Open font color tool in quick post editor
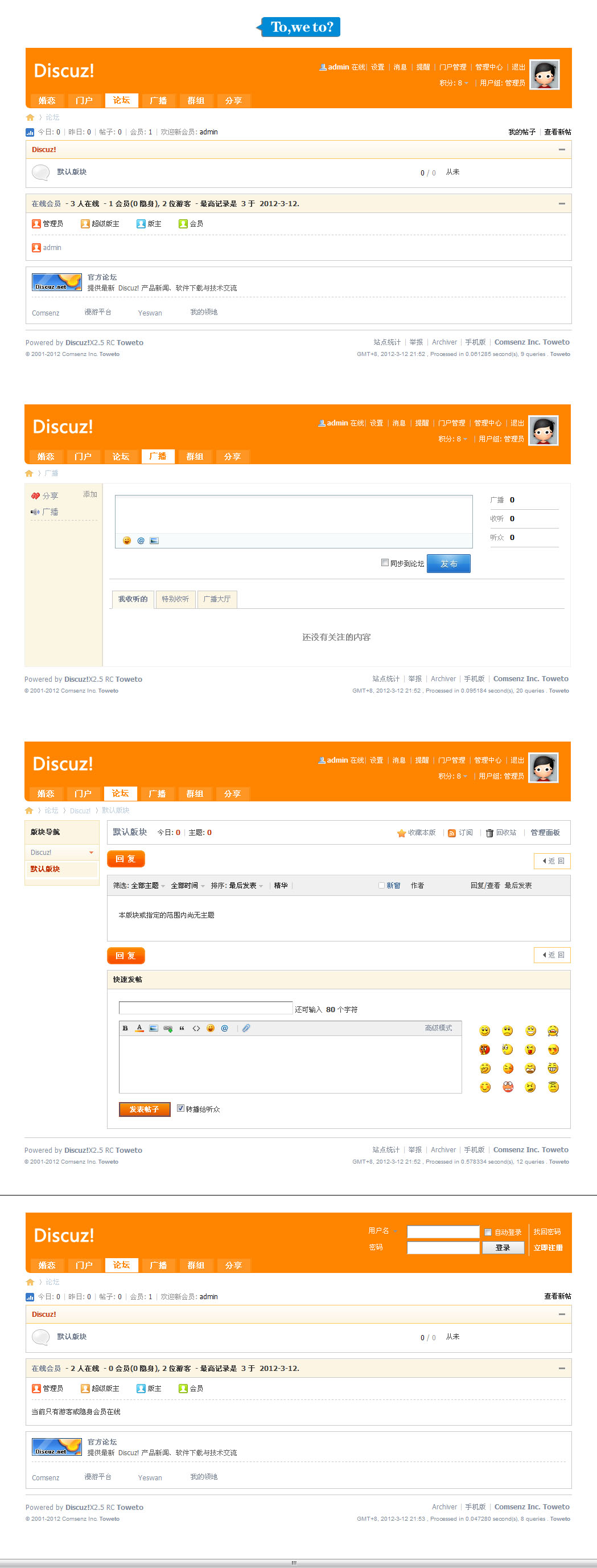The image size is (597, 1568). [x=139, y=1028]
